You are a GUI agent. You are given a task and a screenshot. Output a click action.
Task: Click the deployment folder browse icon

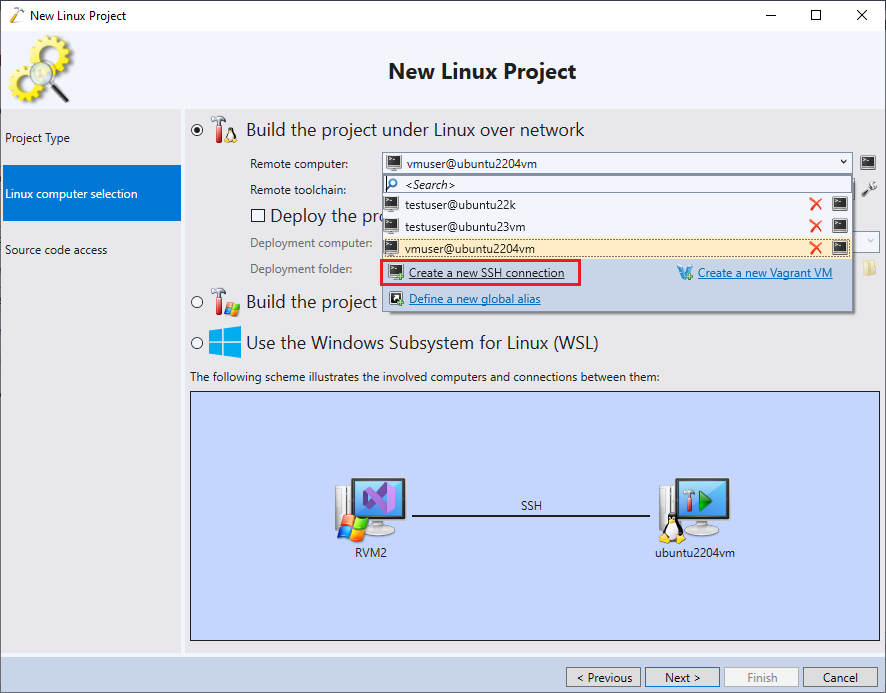[x=869, y=268]
